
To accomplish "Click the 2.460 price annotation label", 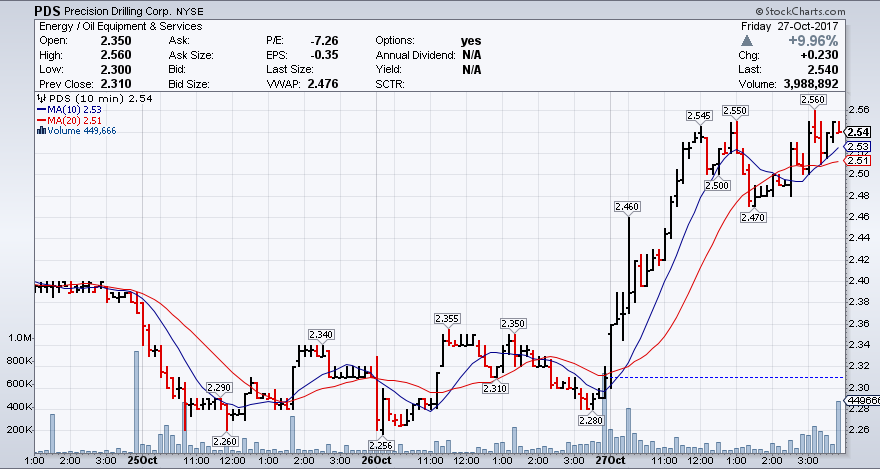I will coord(626,206).
